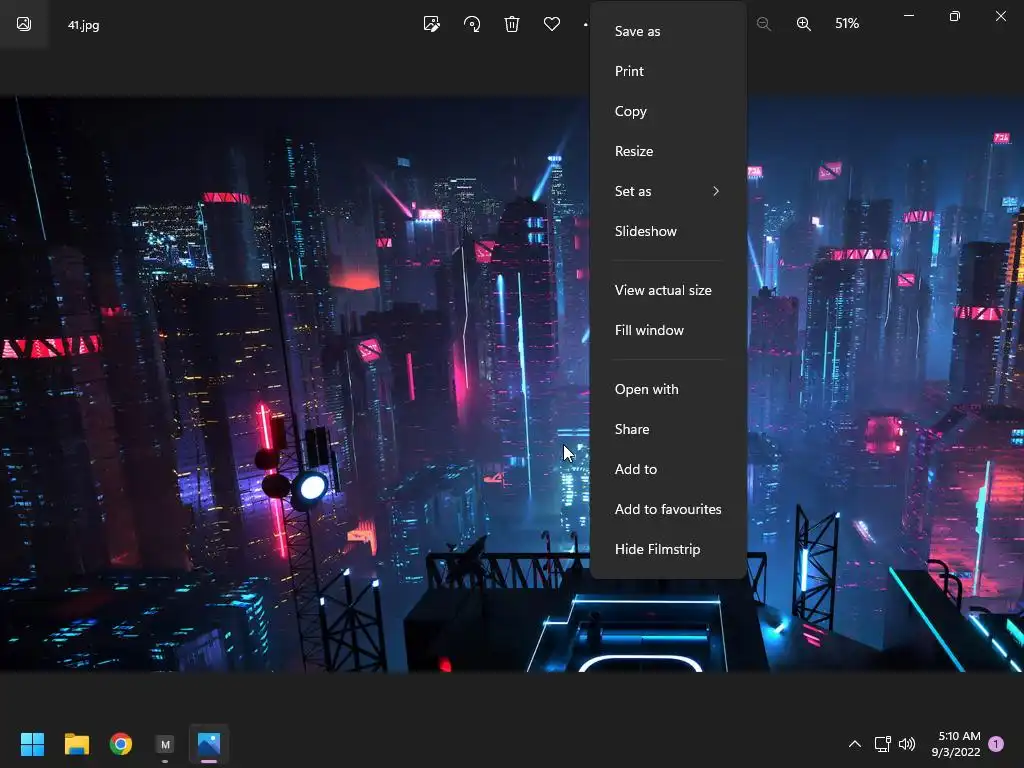Choose Share in the menu
The image size is (1024, 768).
[x=668, y=429]
